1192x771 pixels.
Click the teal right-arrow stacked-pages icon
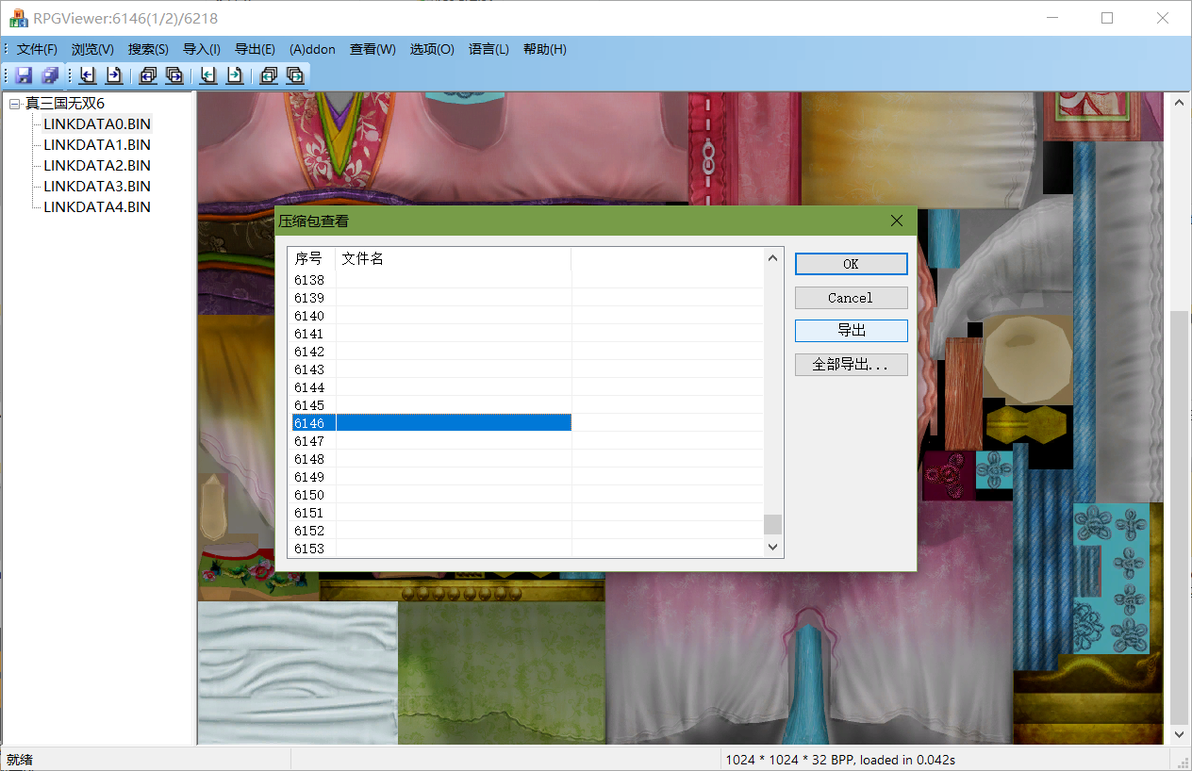[x=295, y=75]
